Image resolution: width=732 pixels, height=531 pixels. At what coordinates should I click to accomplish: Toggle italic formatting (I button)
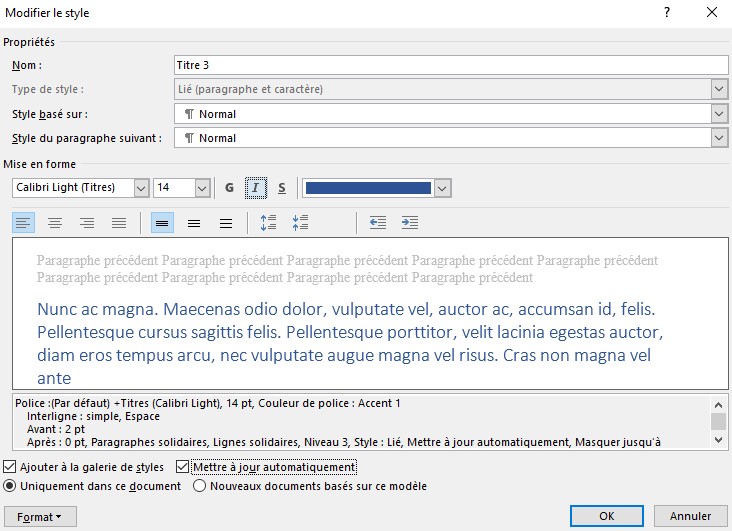(256, 188)
